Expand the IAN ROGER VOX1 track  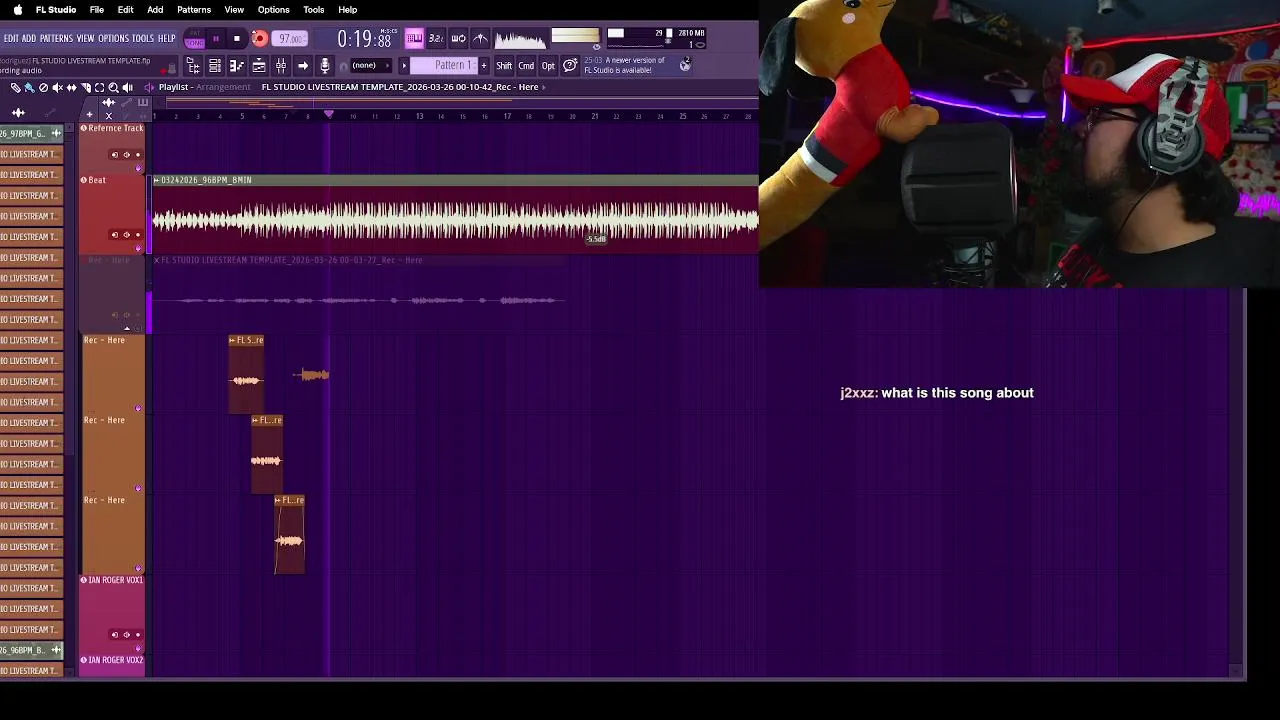84,580
